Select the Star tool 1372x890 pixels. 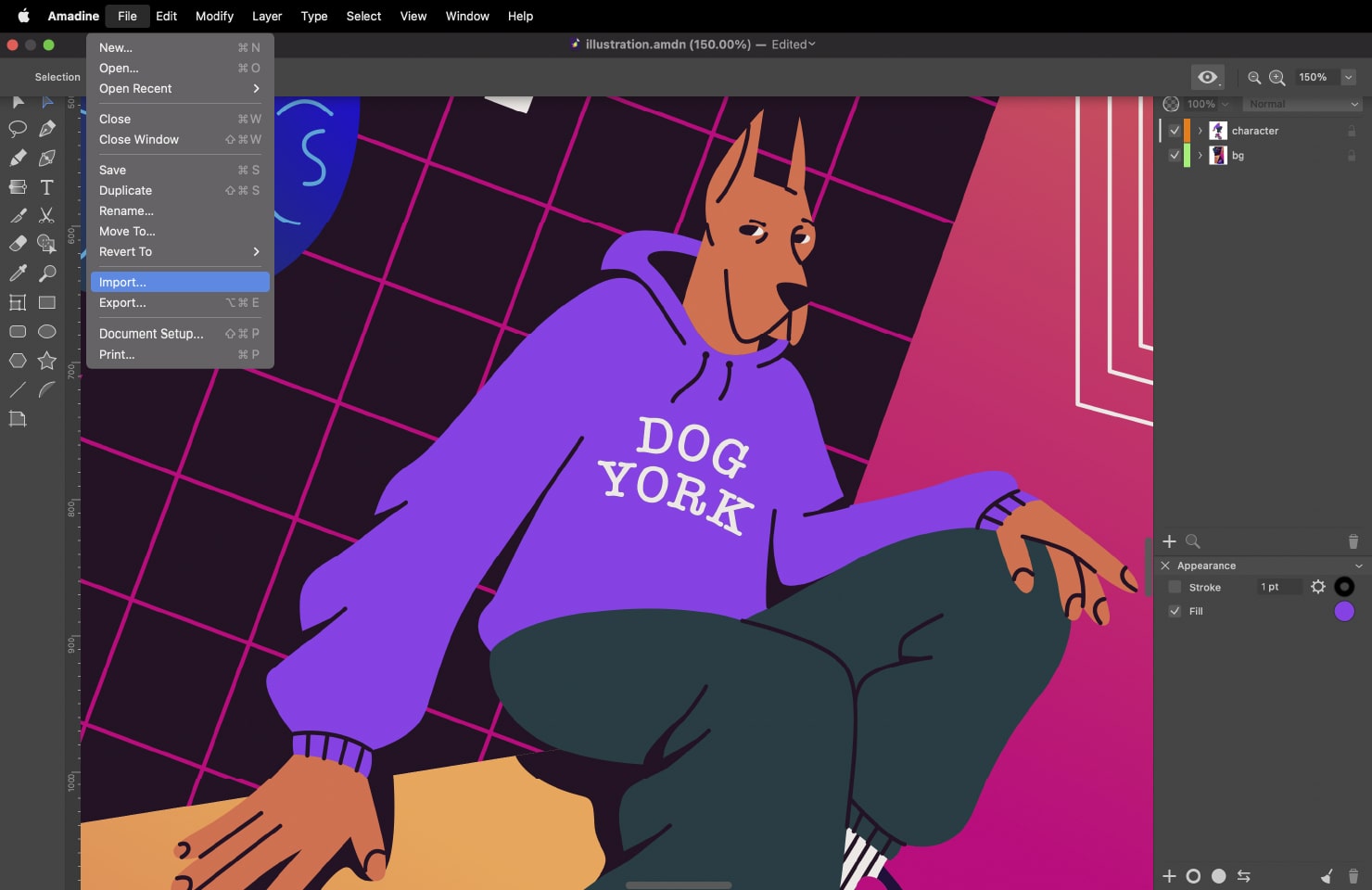tap(47, 361)
